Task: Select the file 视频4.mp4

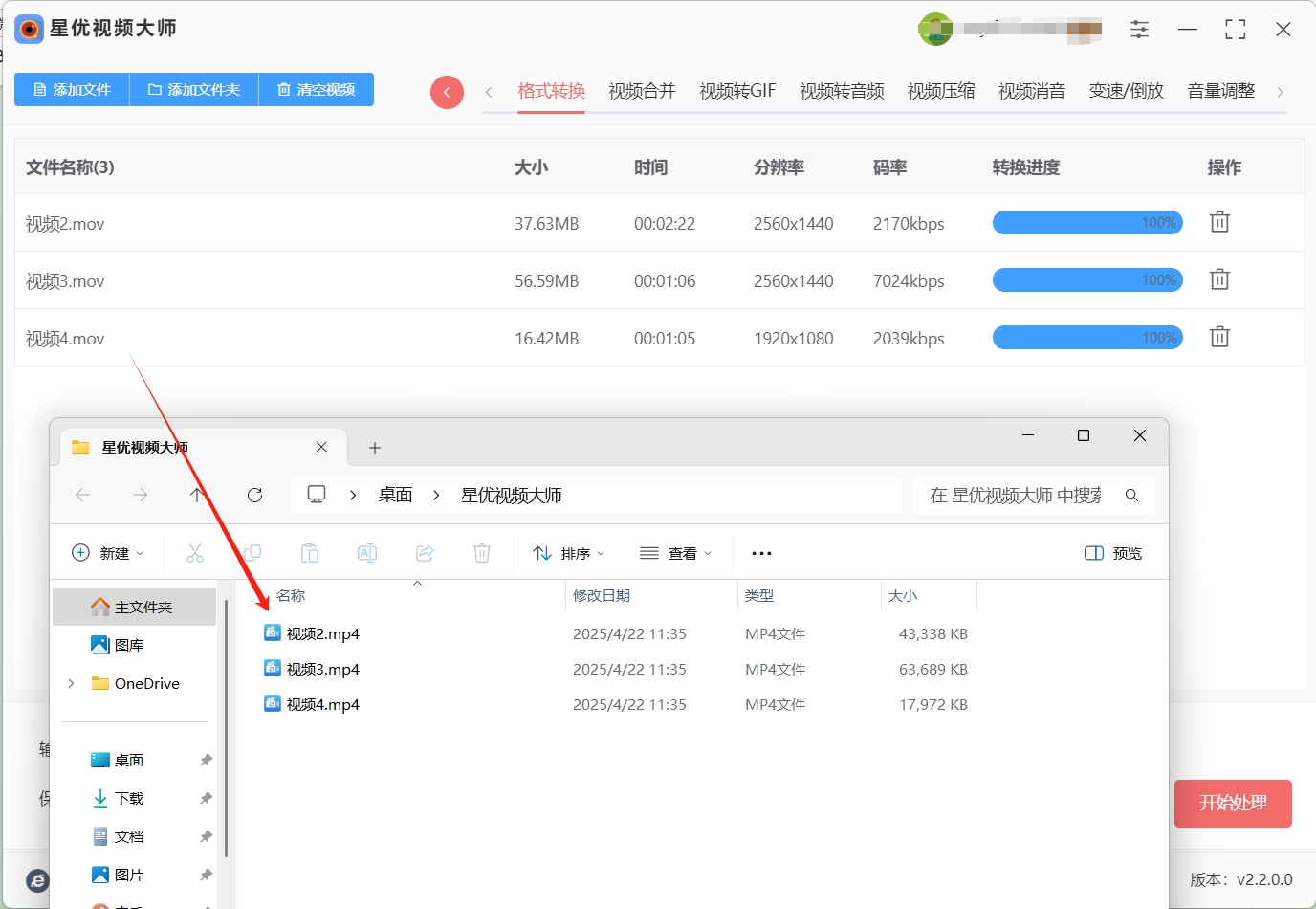Action: pyautogui.click(x=323, y=704)
